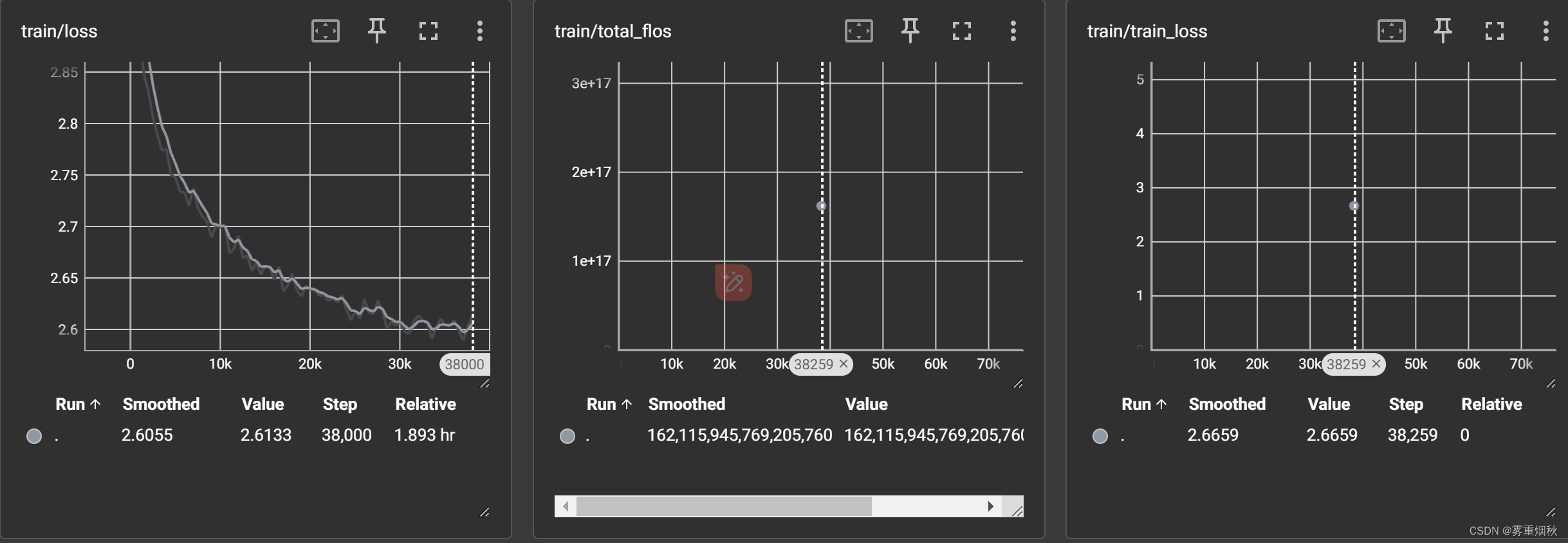
Task: Click Smoothed header in train/loss table
Action: 161,404
